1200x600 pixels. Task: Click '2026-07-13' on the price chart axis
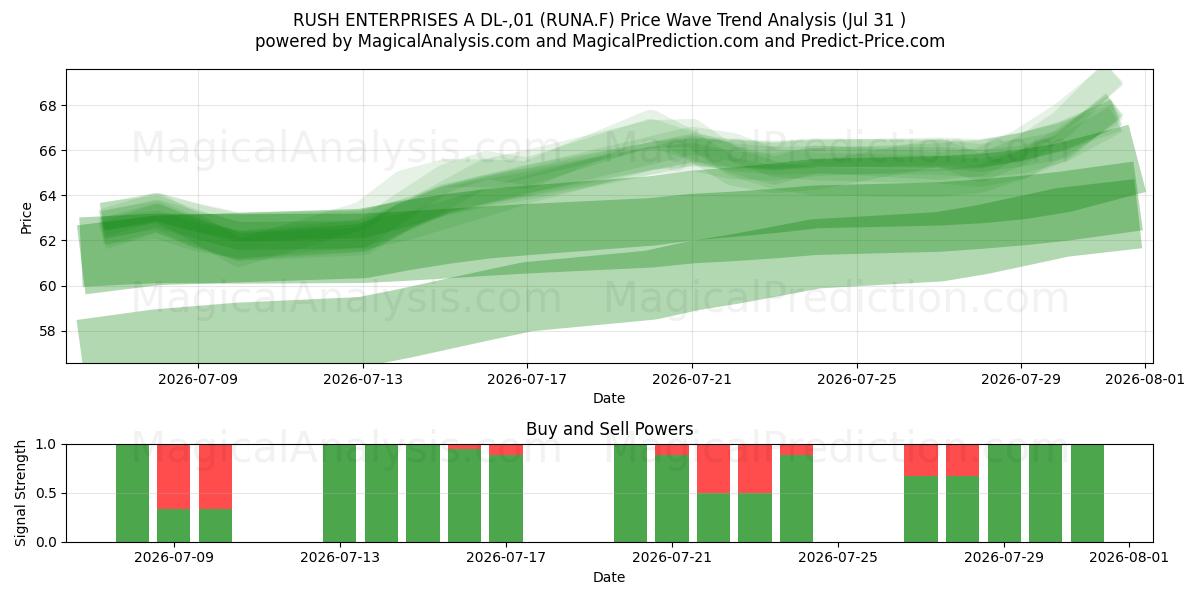[x=363, y=380]
